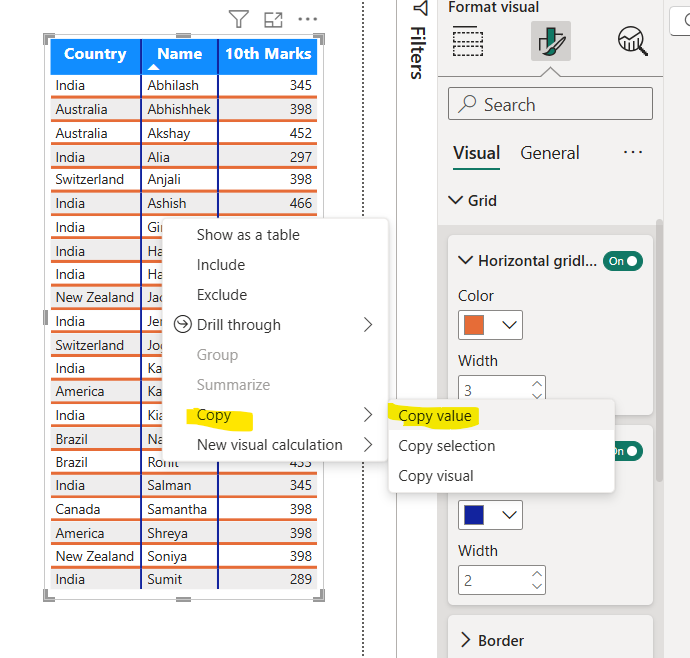Open the Drill through submenu
The width and height of the screenshot is (690, 658).
[x=238, y=325]
